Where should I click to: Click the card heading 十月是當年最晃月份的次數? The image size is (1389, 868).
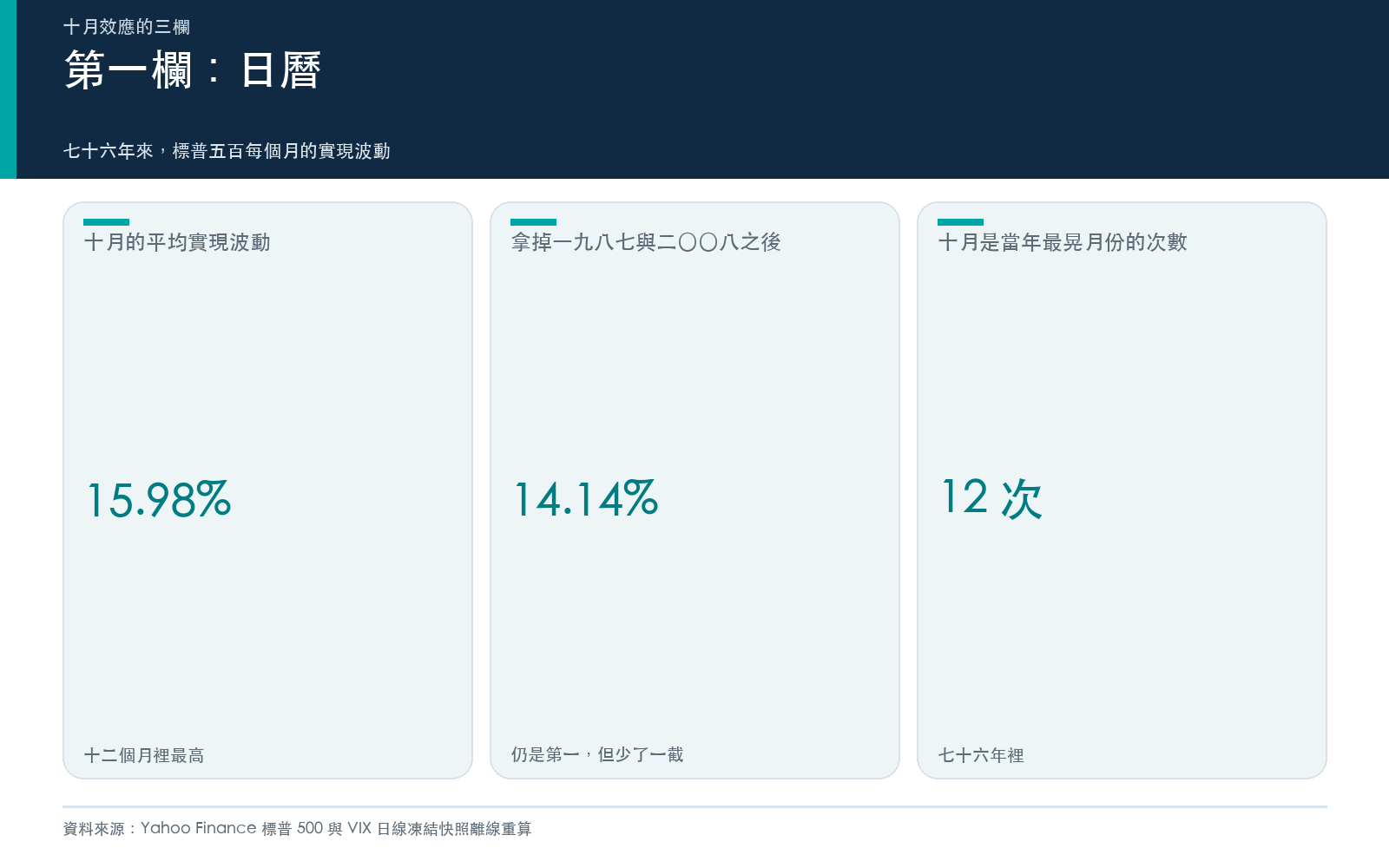click(1063, 242)
